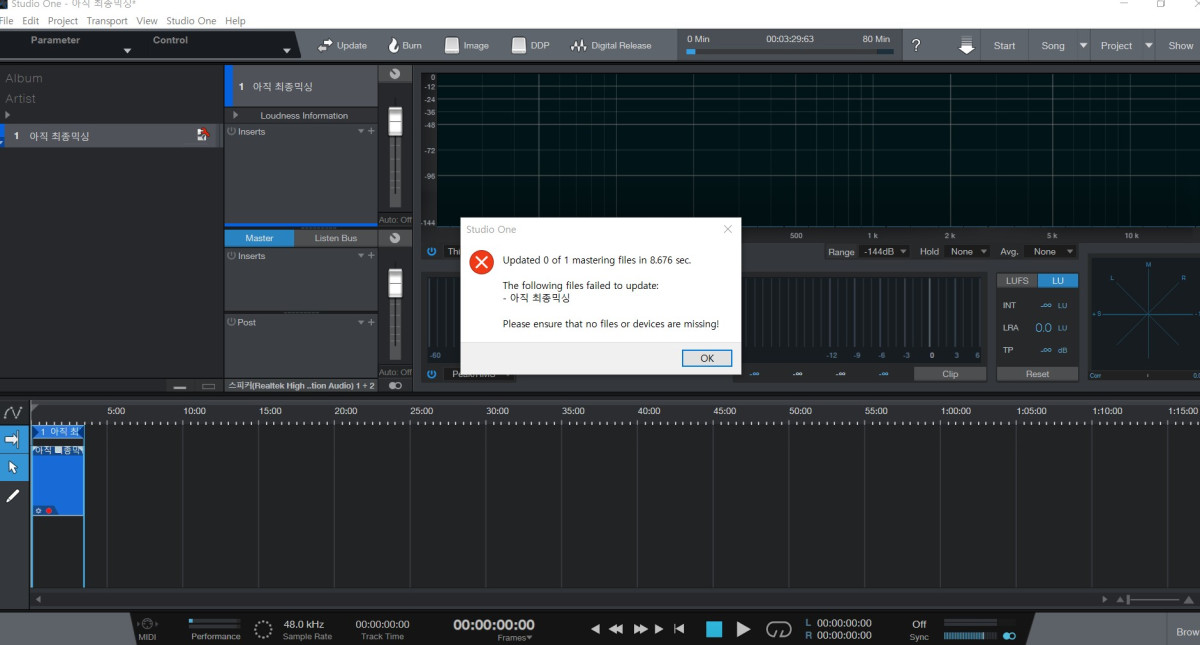
Task: Toggle the level meter power button
Action: pyautogui.click(x=432, y=374)
